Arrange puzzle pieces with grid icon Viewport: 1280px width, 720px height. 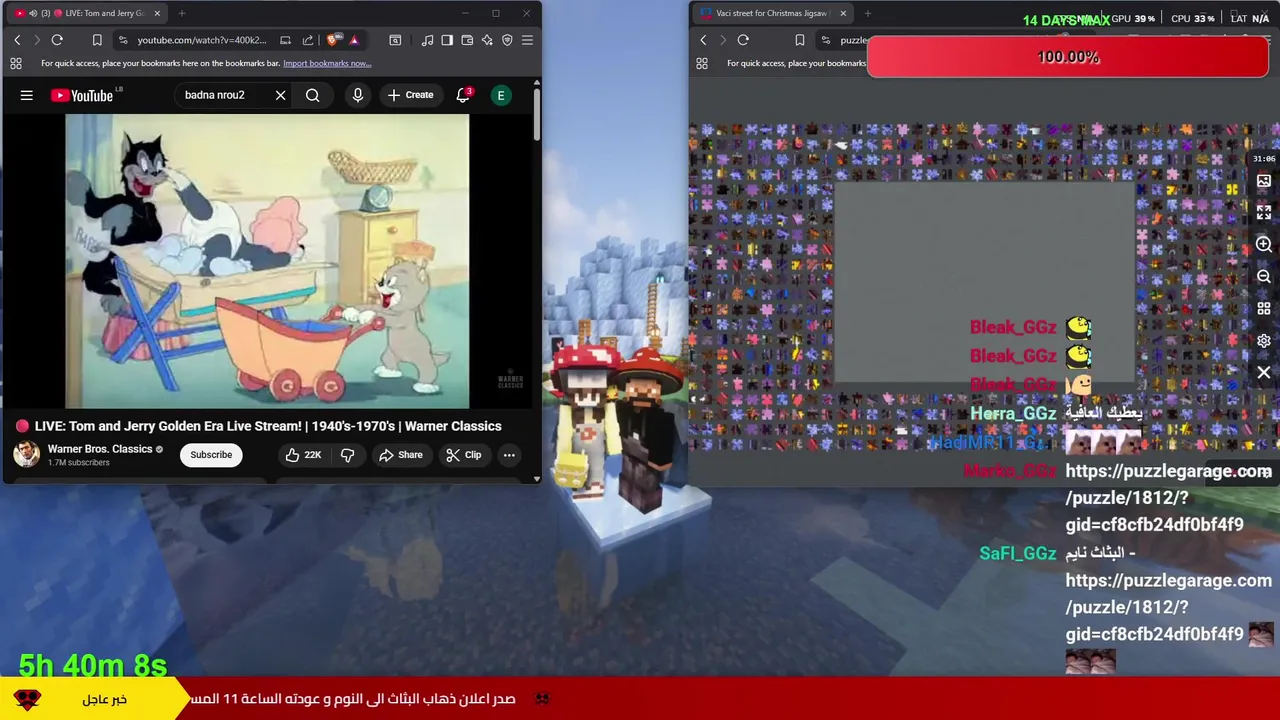tap(1264, 309)
